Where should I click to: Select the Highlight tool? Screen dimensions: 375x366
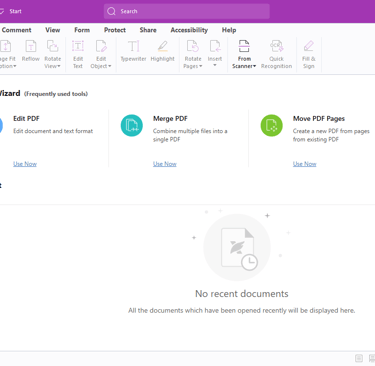pyautogui.click(x=163, y=51)
